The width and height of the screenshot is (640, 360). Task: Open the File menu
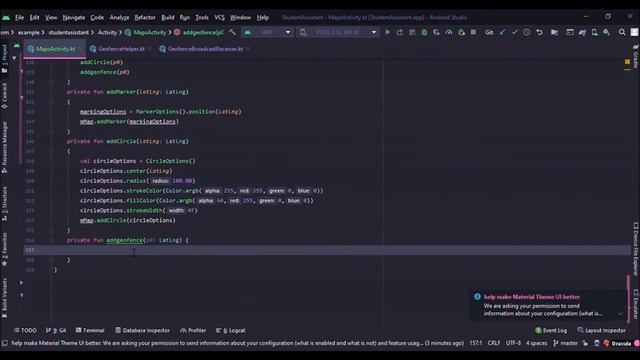click(x=19, y=18)
